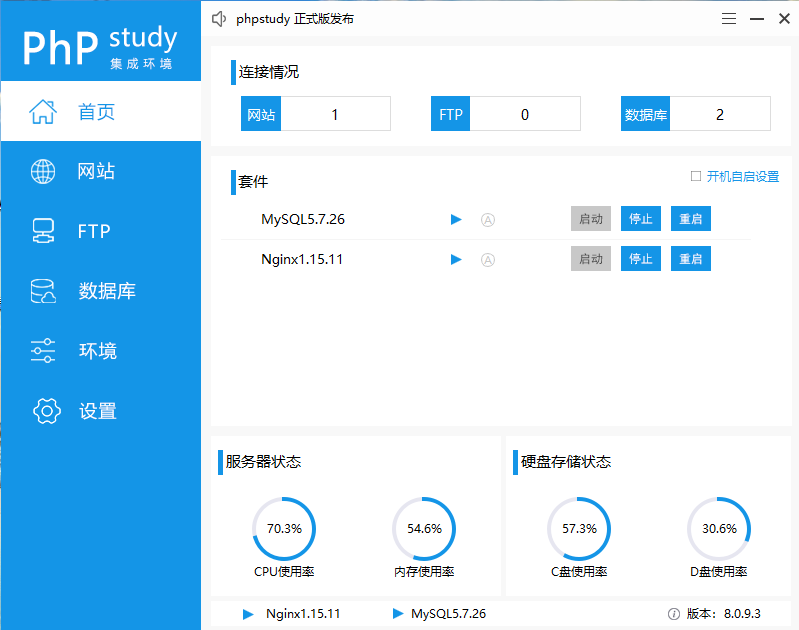Click the 版本: 8.0.9.3 text
This screenshot has height=630, width=799.
point(723,614)
